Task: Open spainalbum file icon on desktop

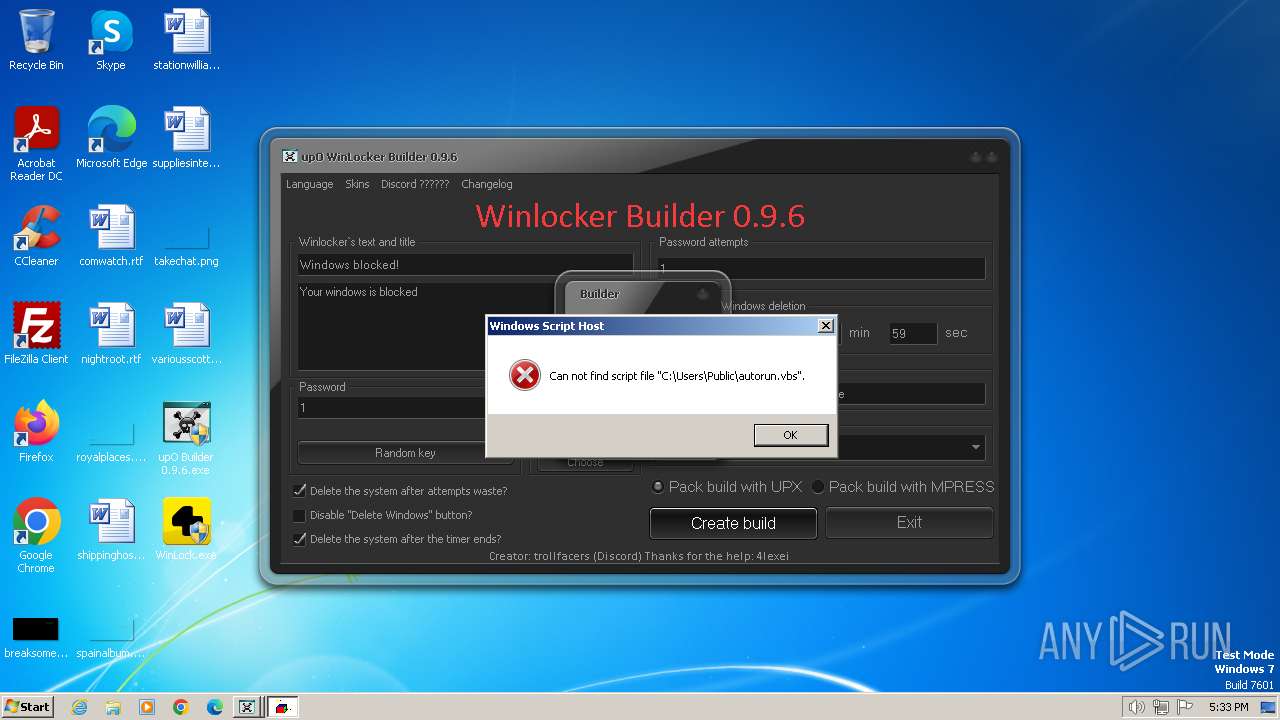Action: [111, 638]
